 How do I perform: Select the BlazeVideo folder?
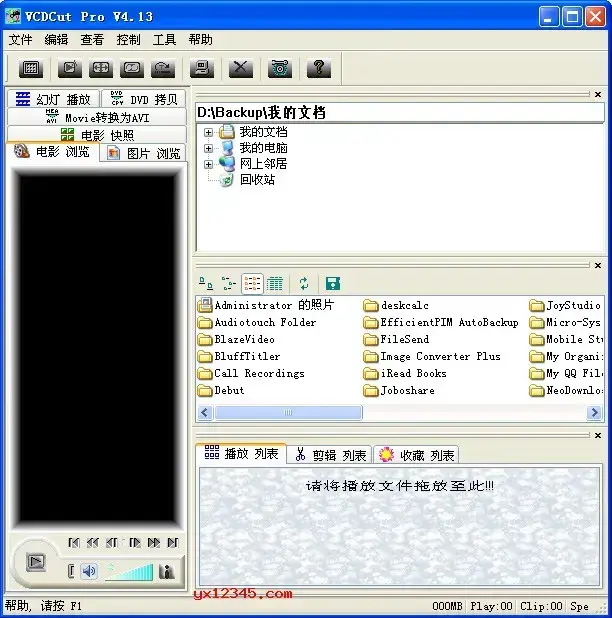click(x=236, y=339)
